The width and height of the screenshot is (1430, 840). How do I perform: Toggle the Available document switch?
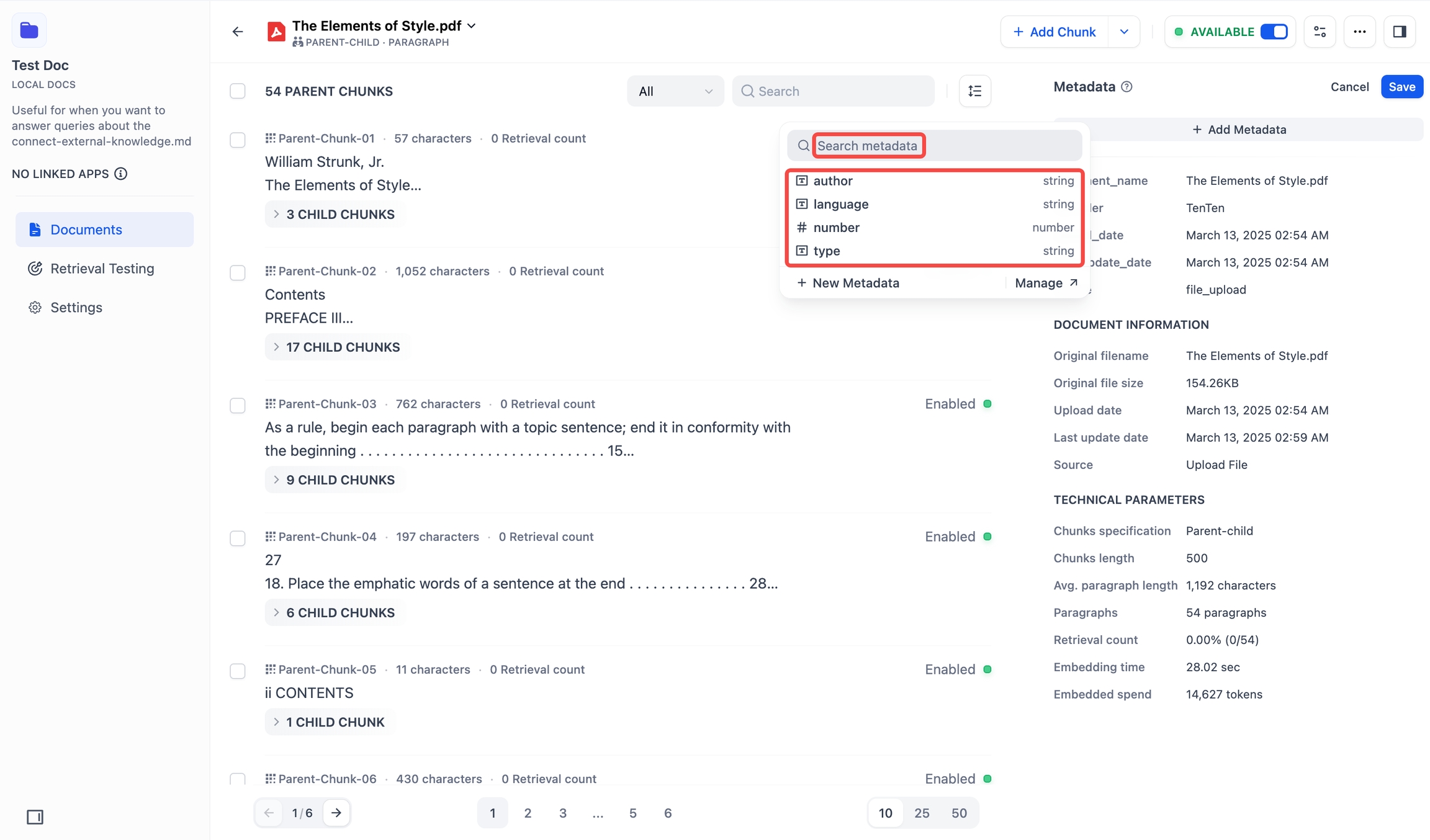[1274, 32]
